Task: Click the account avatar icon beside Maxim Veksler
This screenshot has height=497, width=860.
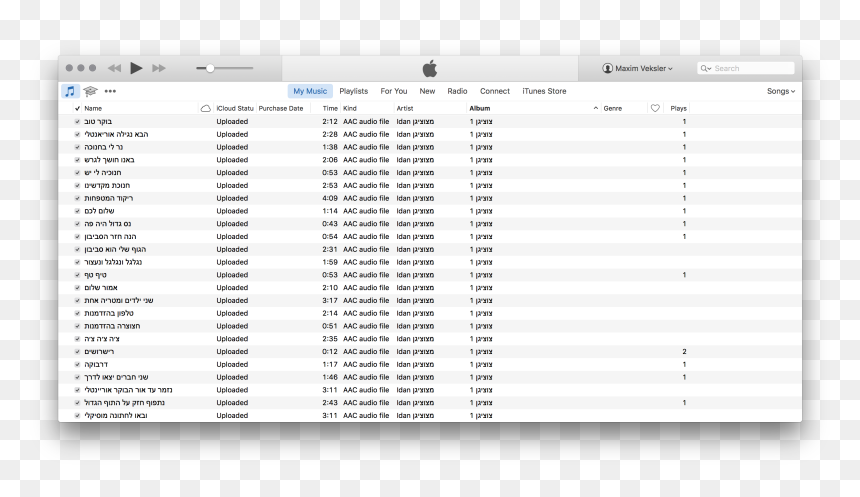Action: tap(607, 68)
